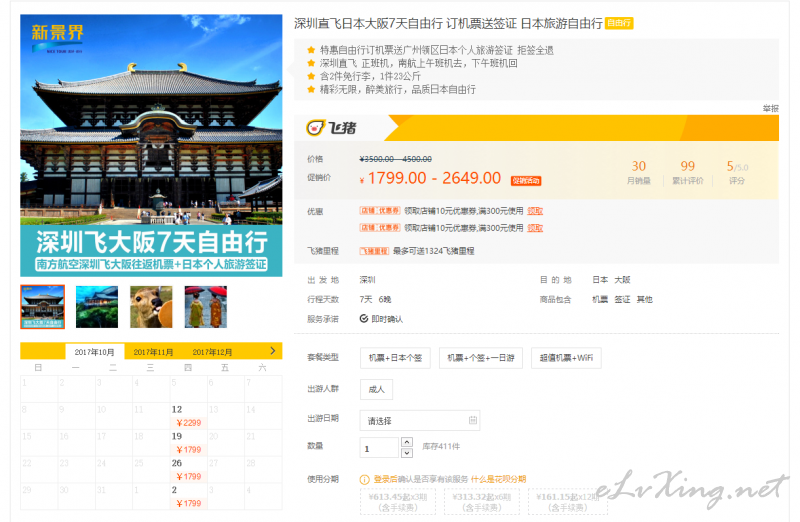Pick departure date 19 priced ¥1799

[188, 443]
